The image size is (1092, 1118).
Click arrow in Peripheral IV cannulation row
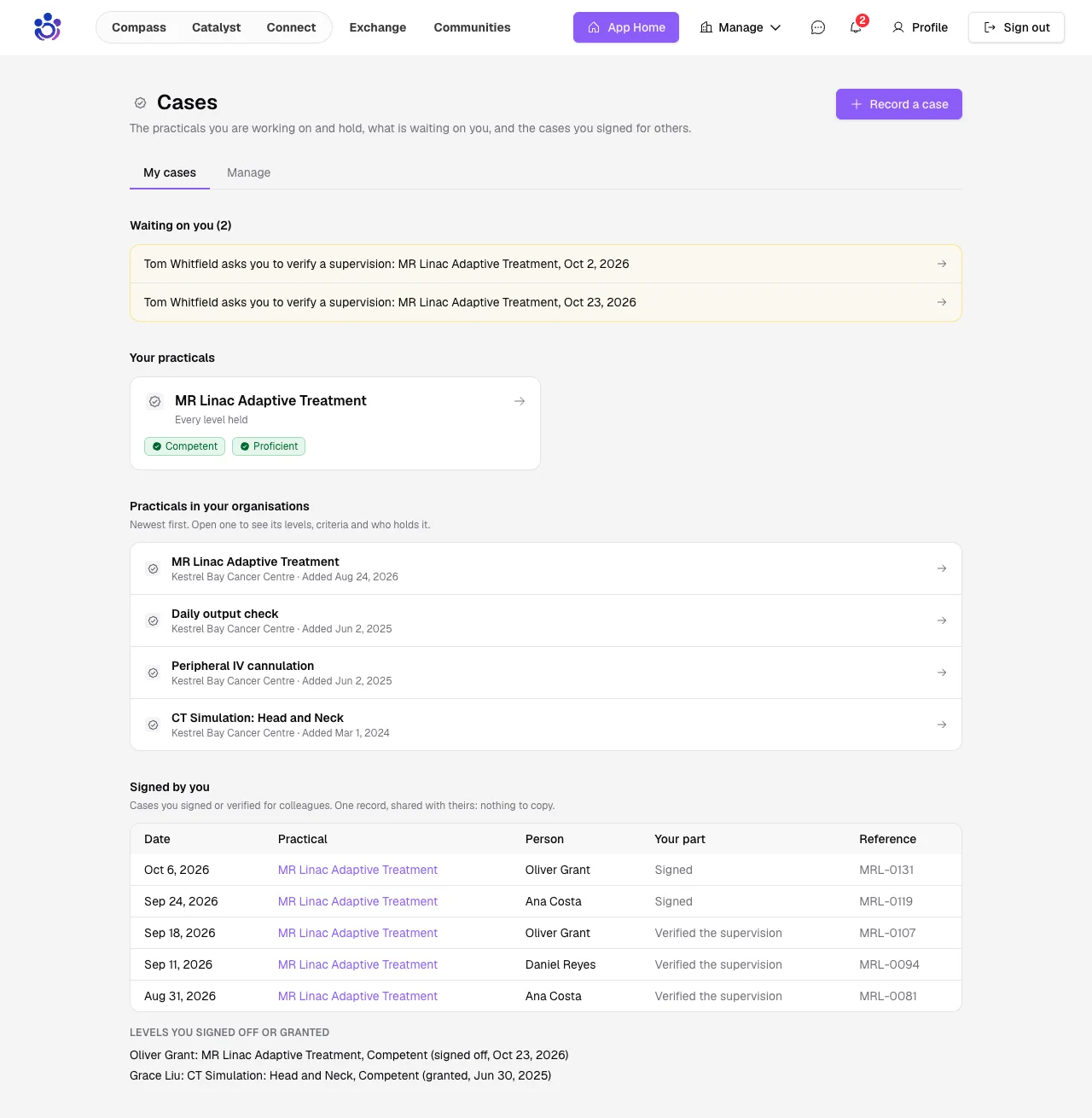[942, 673]
